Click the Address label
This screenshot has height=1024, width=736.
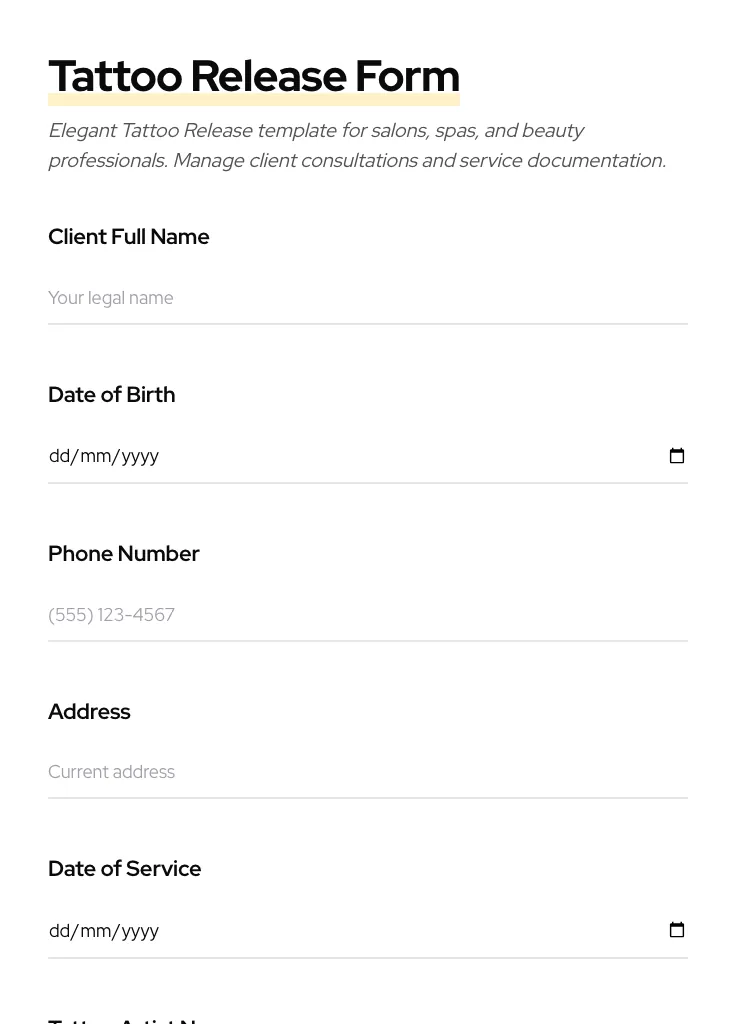click(89, 712)
